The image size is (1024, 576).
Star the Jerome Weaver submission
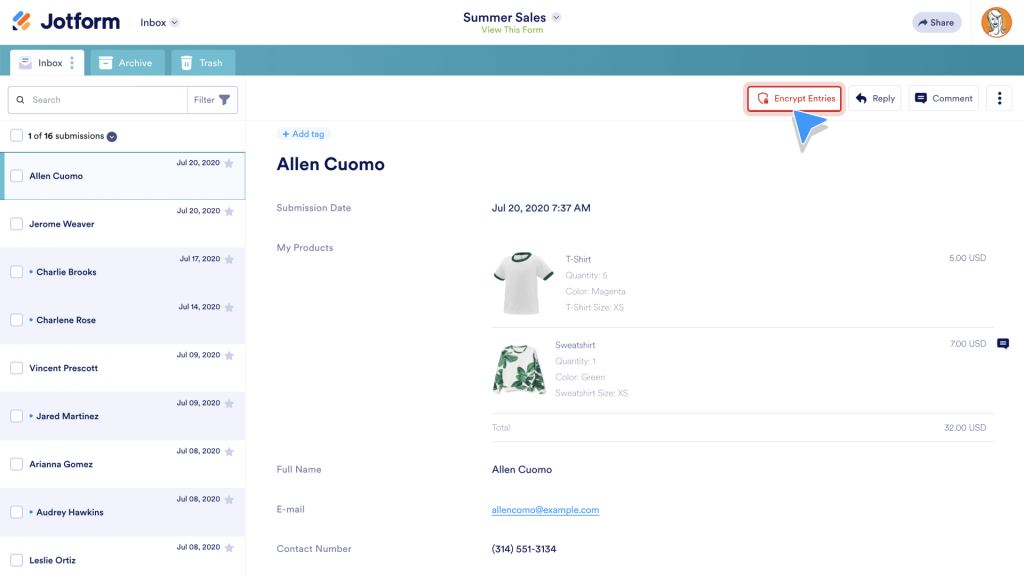click(231, 211)
